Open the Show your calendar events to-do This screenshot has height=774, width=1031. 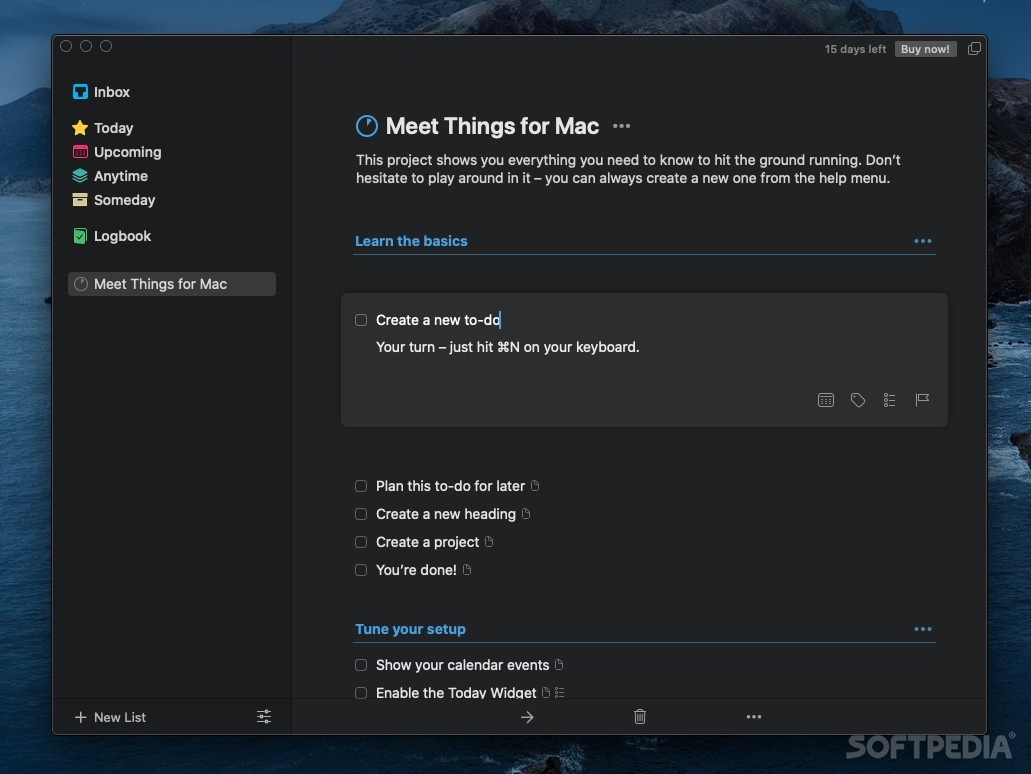(462, 665)
